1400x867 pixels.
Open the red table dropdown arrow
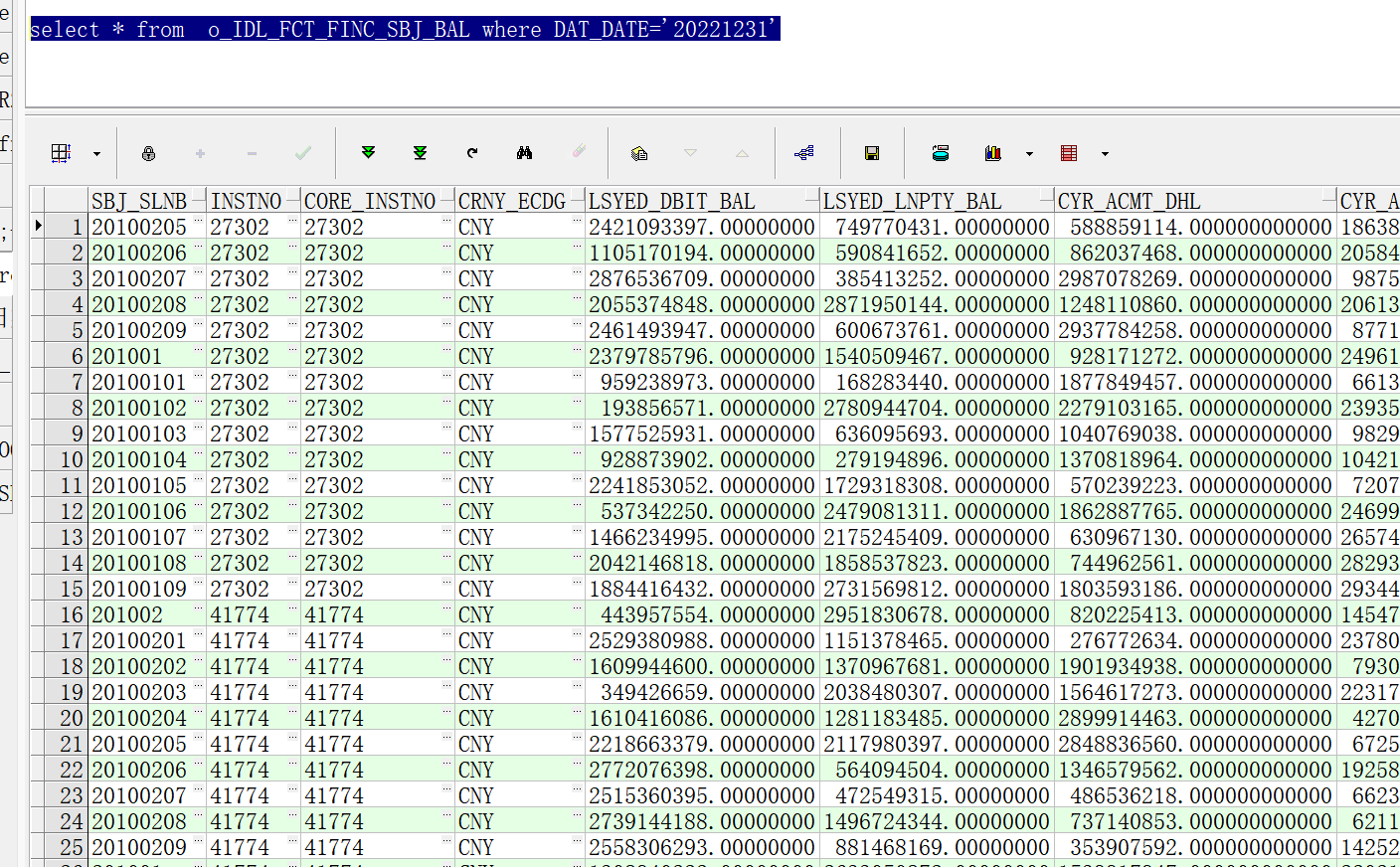pyautogui.click(x=1105, y=154)
